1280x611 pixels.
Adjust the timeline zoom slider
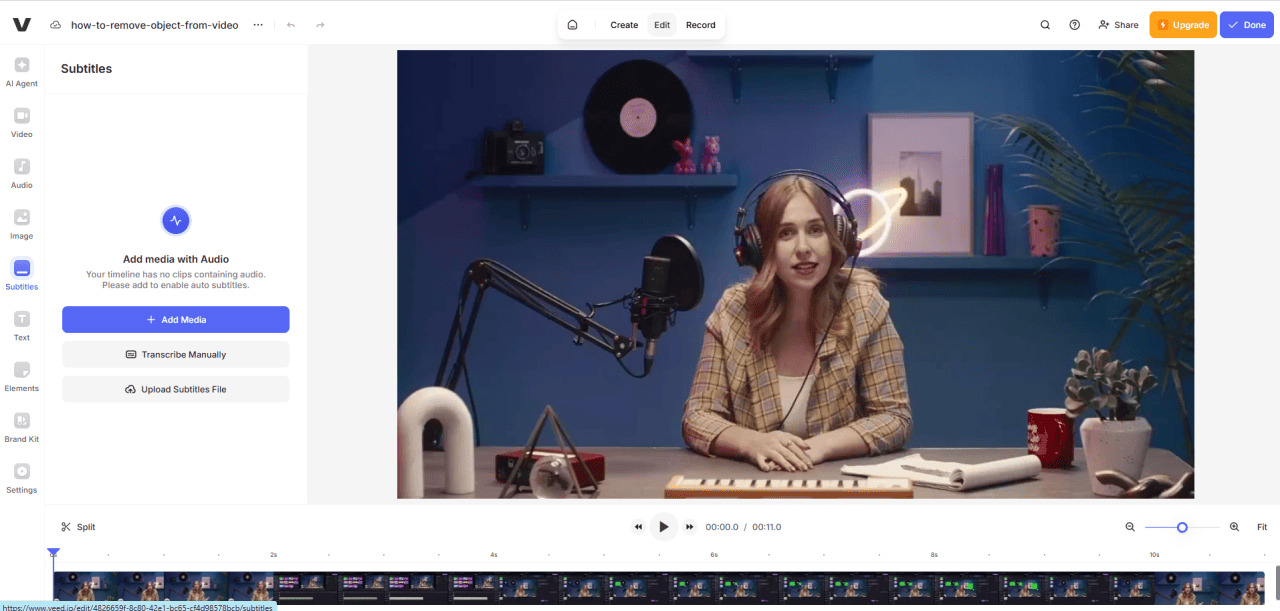click(1181, 526)
